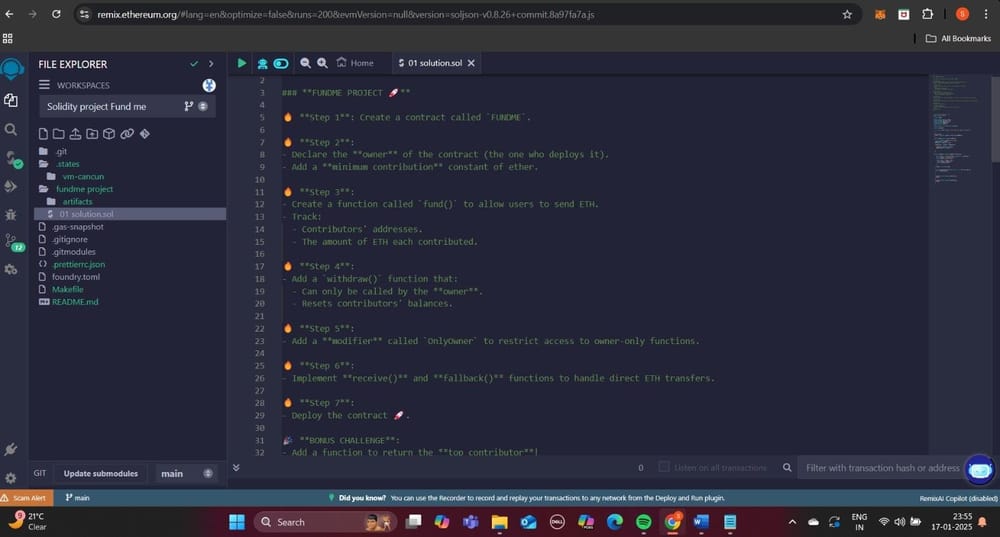Click RemixAI Copilot (disabled) status text
The height and width of the screenshot is (537, 1000).
[958, 498]
